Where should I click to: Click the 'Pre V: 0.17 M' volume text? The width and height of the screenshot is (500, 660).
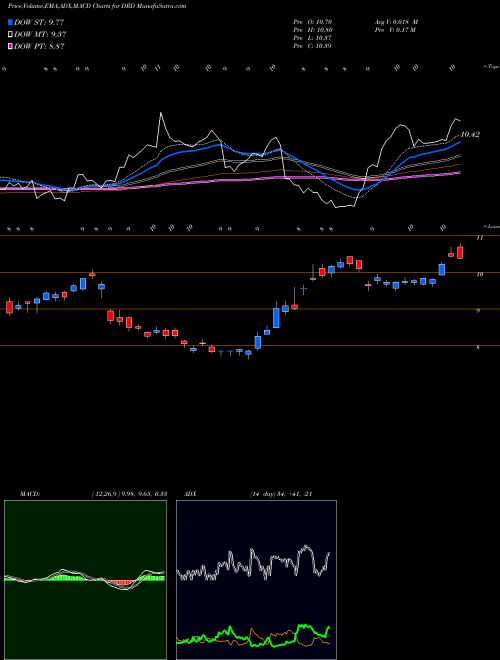[x=394, y=30]
